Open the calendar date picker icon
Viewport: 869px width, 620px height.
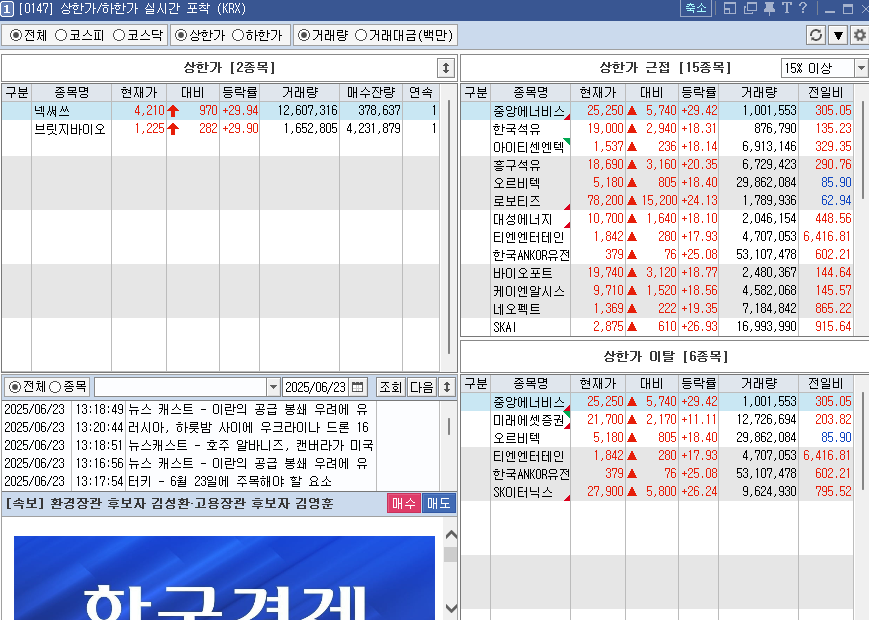click(358, 387)
